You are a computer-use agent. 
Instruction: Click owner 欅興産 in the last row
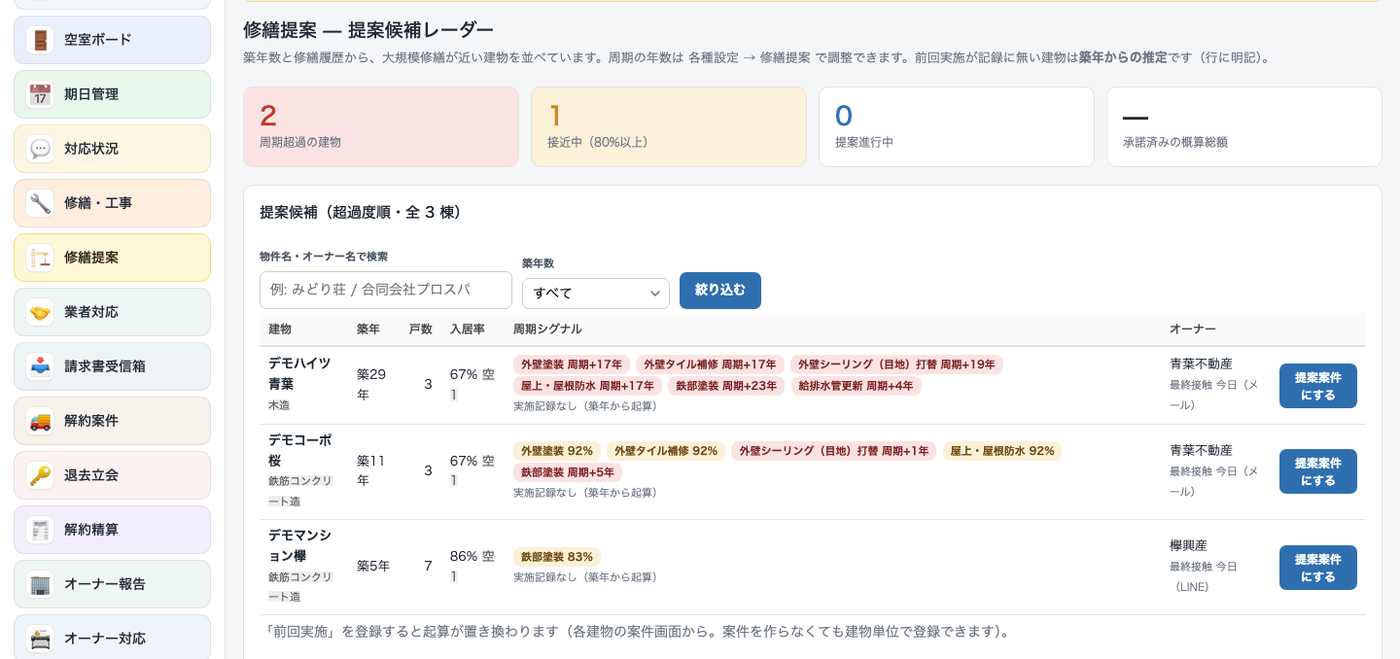[x=1189, y=546]
